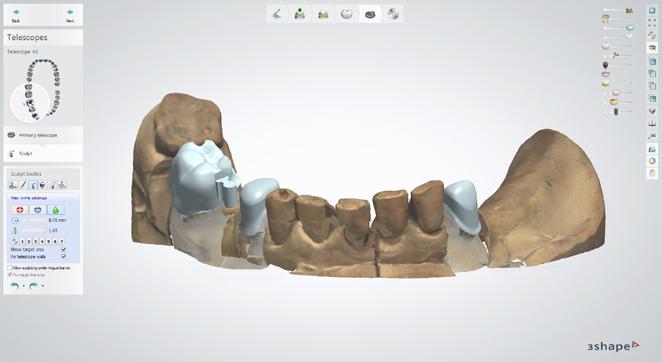Open the color wheel icon in right toolbar
662x362 pixels.
tap(652, 161)
